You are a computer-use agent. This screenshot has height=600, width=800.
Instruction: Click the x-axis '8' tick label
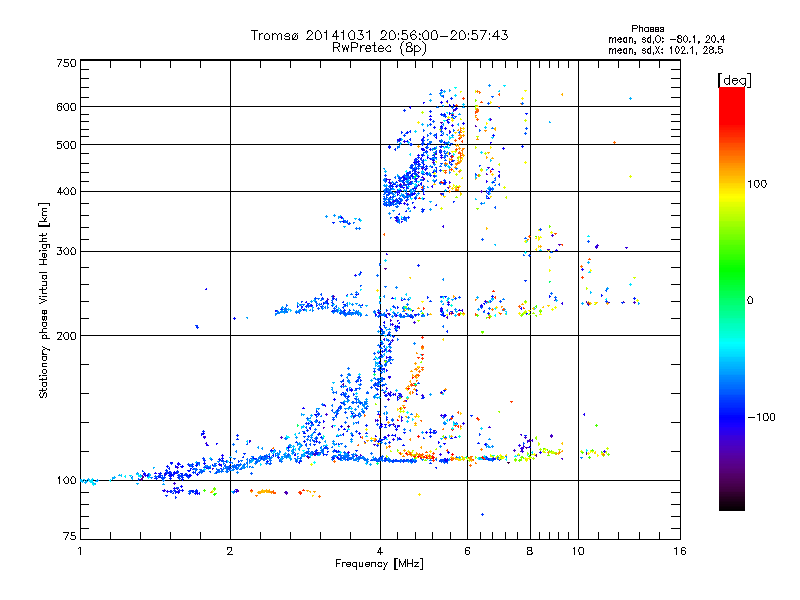click(530, 551)
